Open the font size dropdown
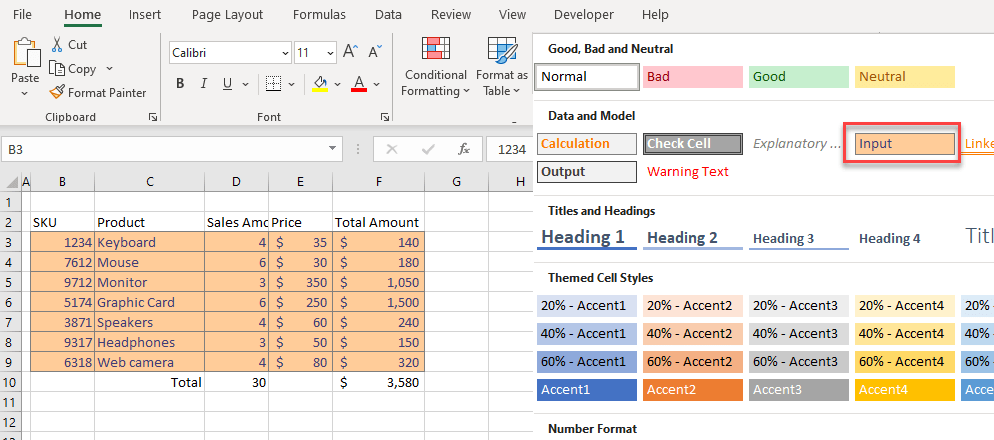Screen dimensions: 994x440 tap(330, 53)
